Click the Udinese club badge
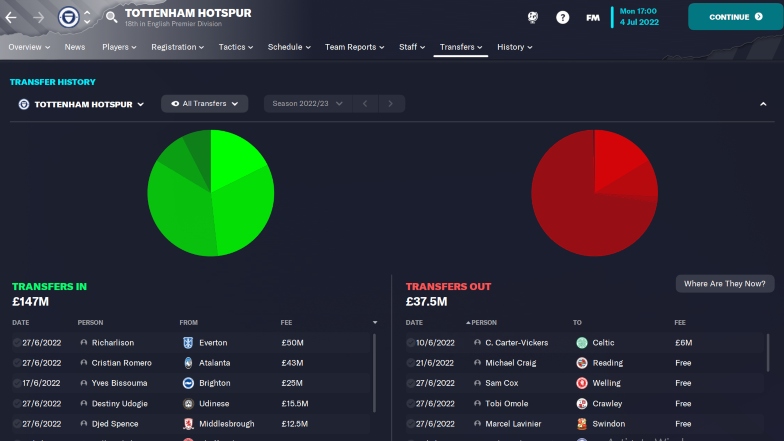784x441 pixels. 188,404
